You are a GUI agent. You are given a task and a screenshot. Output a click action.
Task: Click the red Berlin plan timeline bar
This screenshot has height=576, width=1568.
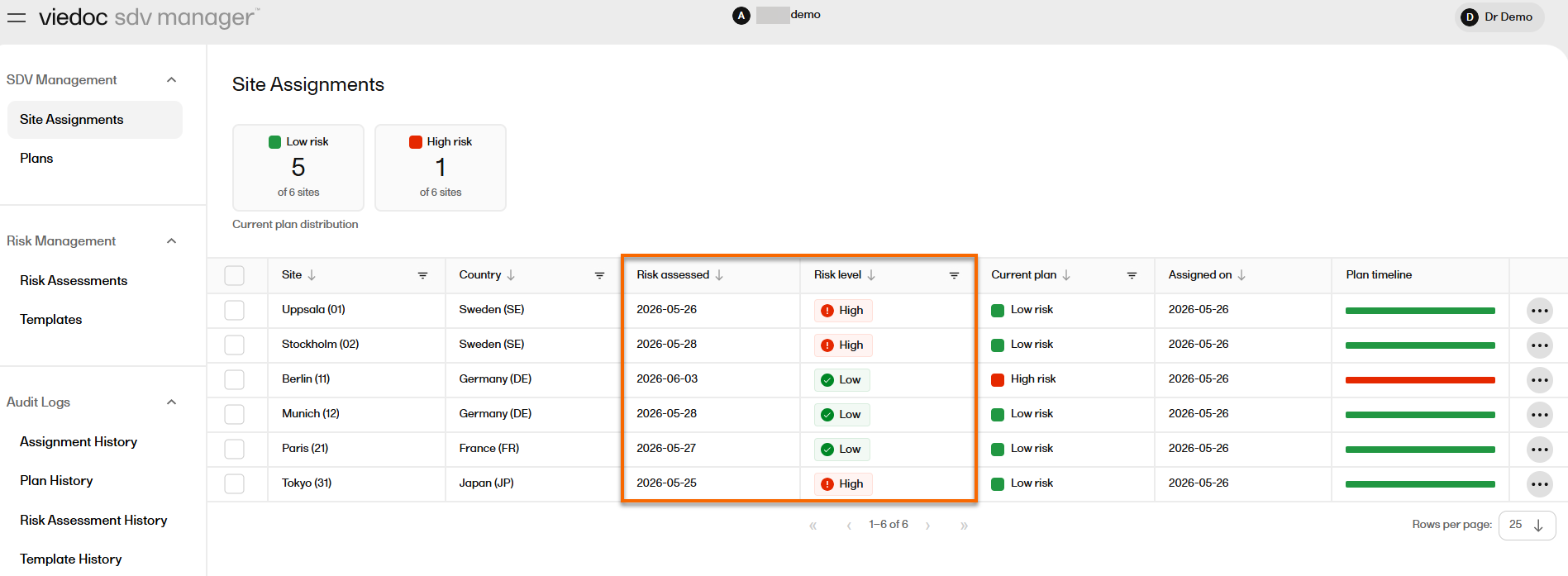point(1420,380)
